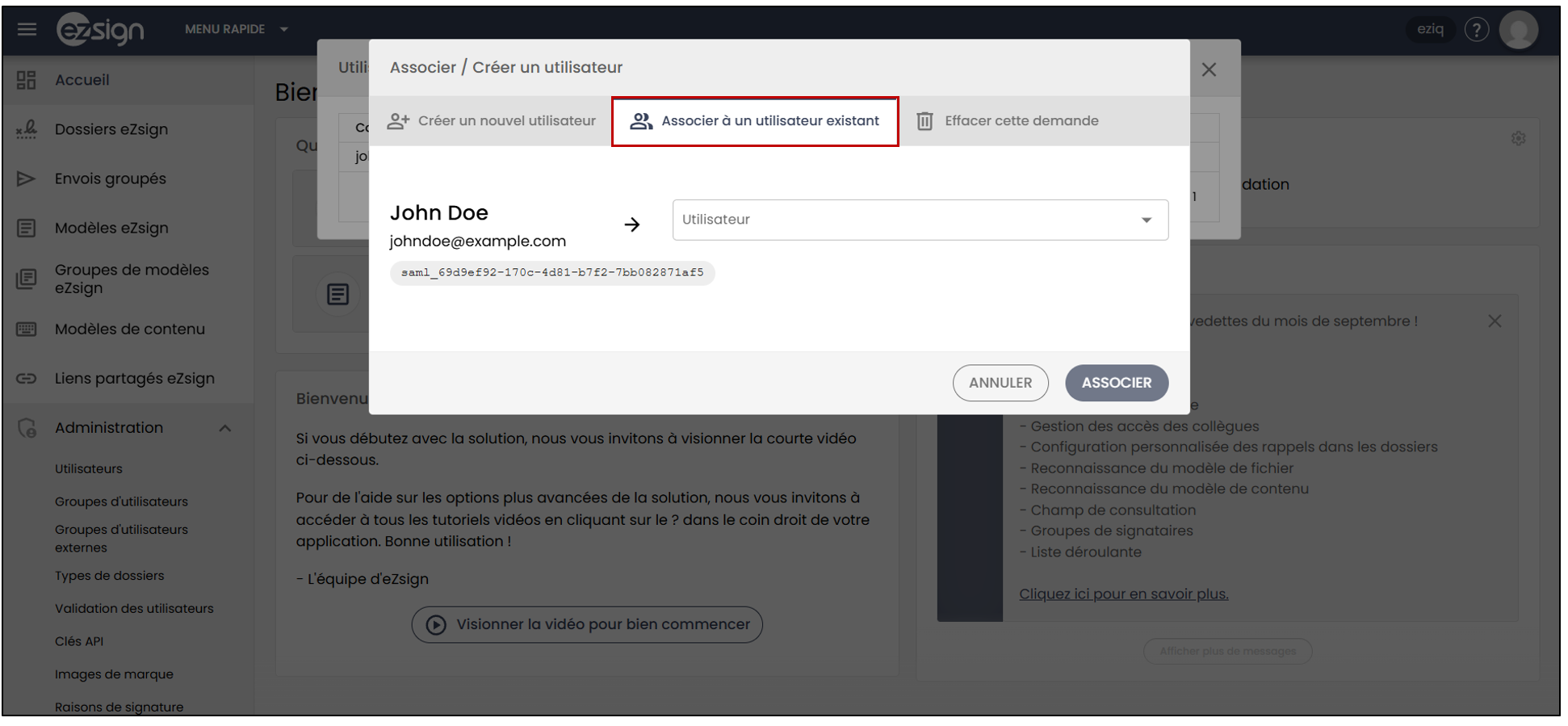Collapse the Administration section chevron

coord(225,428)
